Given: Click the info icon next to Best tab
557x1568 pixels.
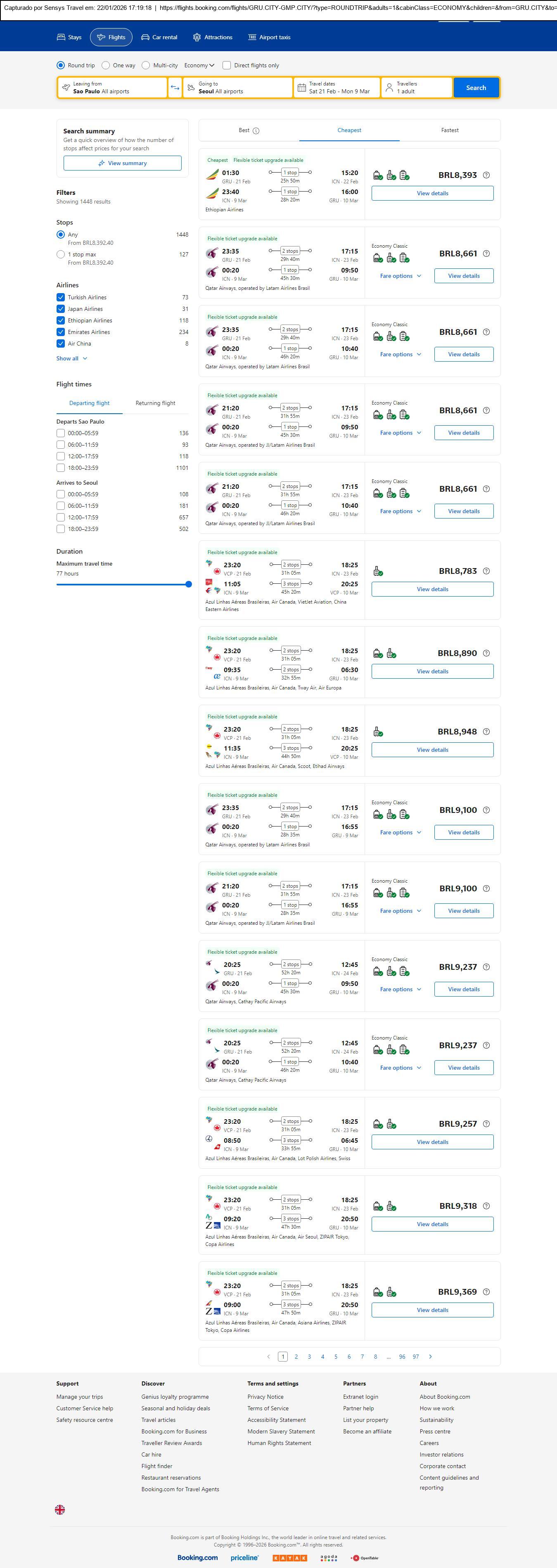Looking at the screenshot, I should pyautogui.click(x=256, y=131).
